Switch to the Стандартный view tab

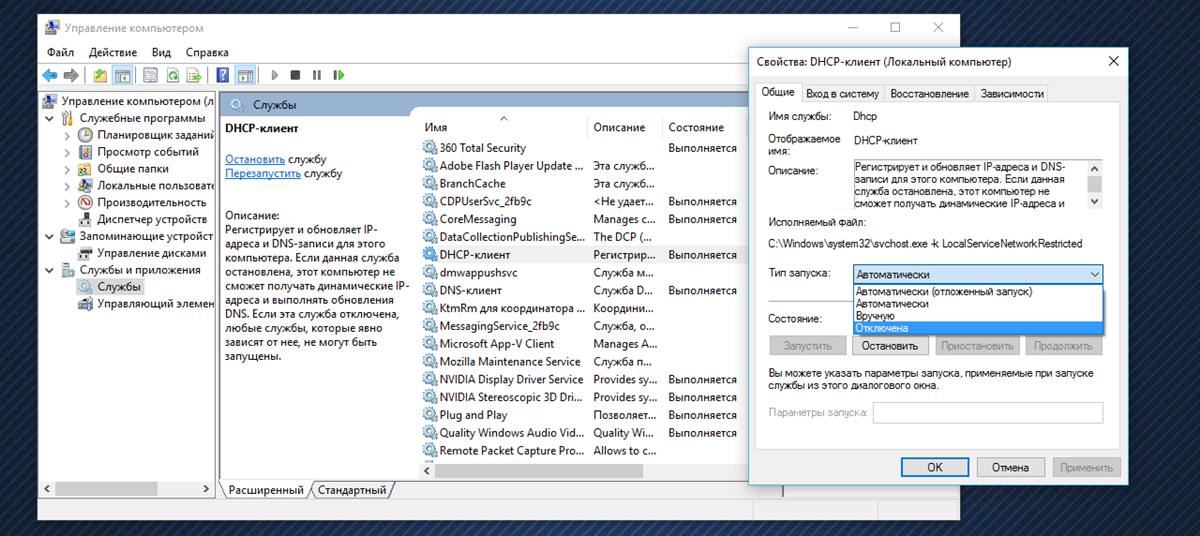[x=352, y=490]
